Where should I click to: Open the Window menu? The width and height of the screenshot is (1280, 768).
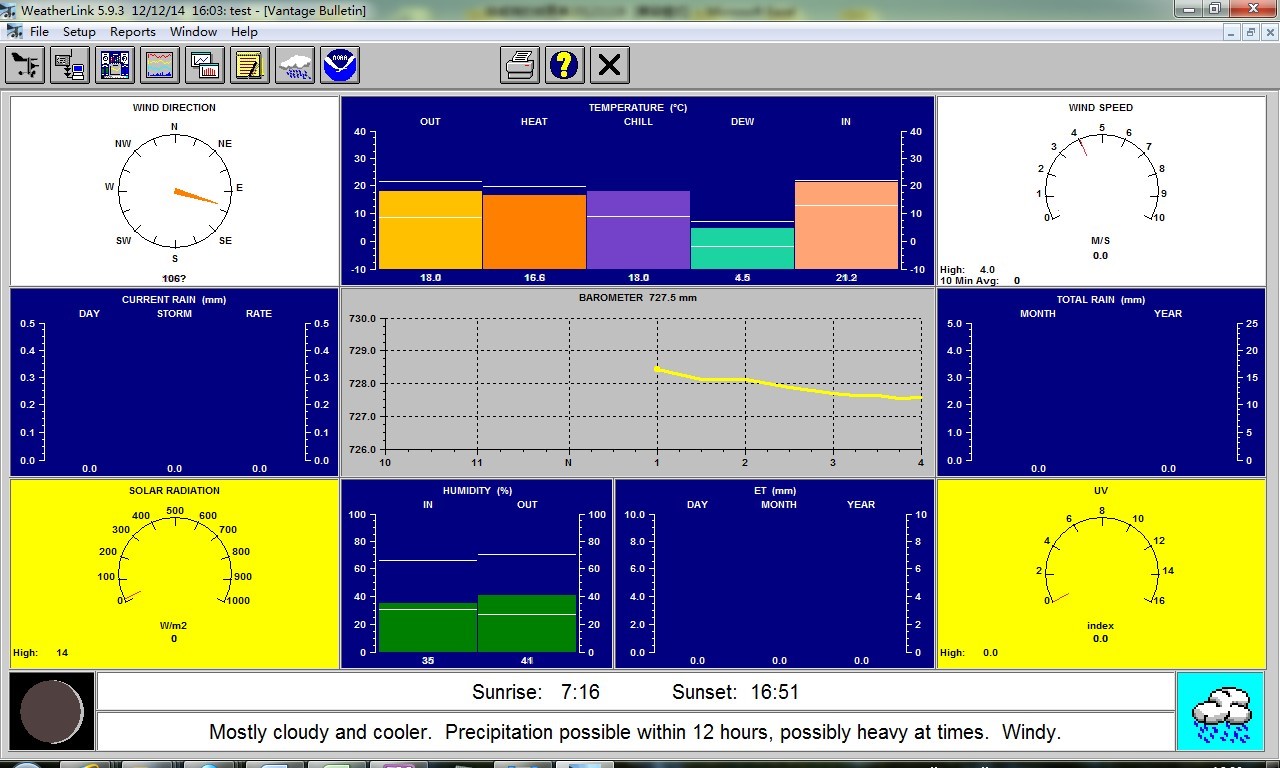coord(193,32)
